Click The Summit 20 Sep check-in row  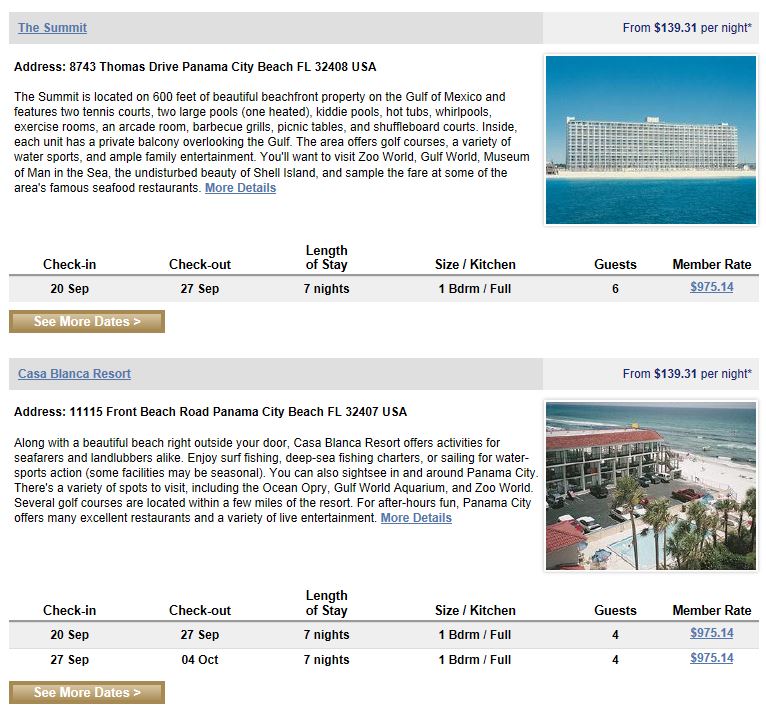click(x=70, y=289)
